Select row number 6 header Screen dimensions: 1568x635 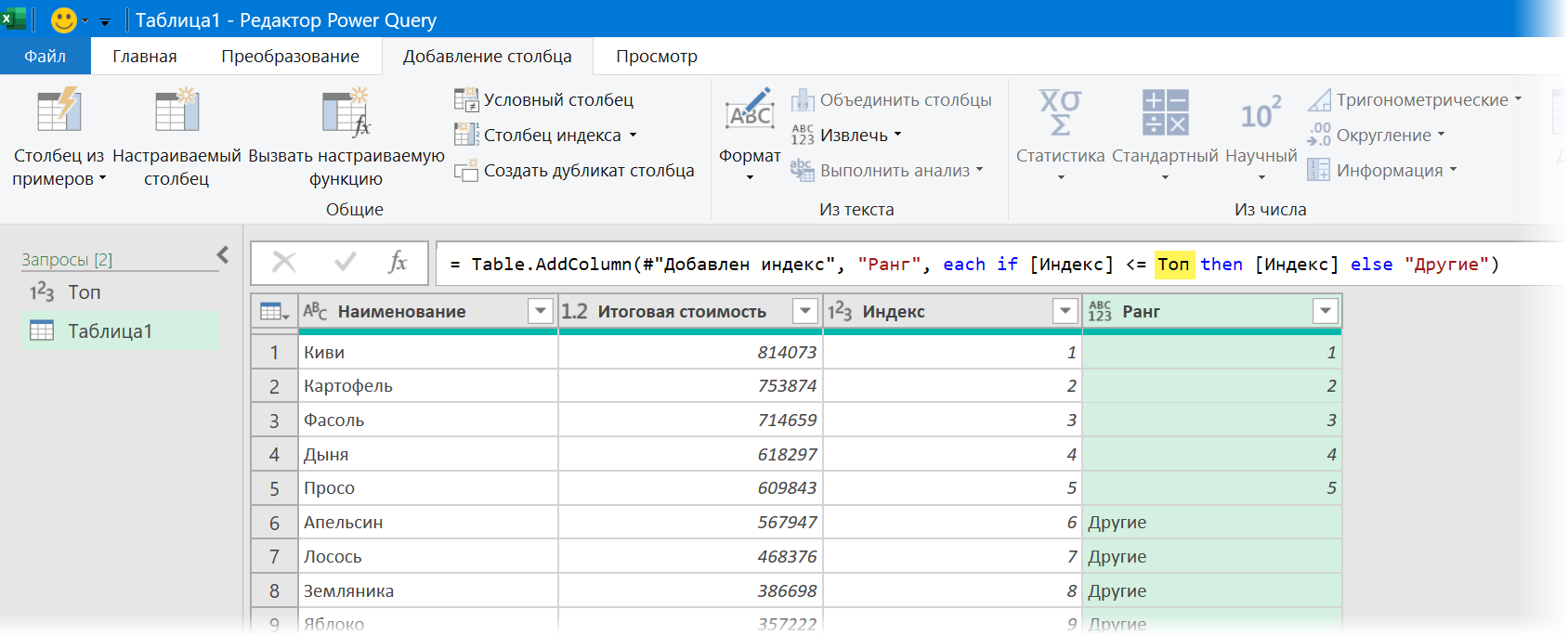[x=274, y=523]
